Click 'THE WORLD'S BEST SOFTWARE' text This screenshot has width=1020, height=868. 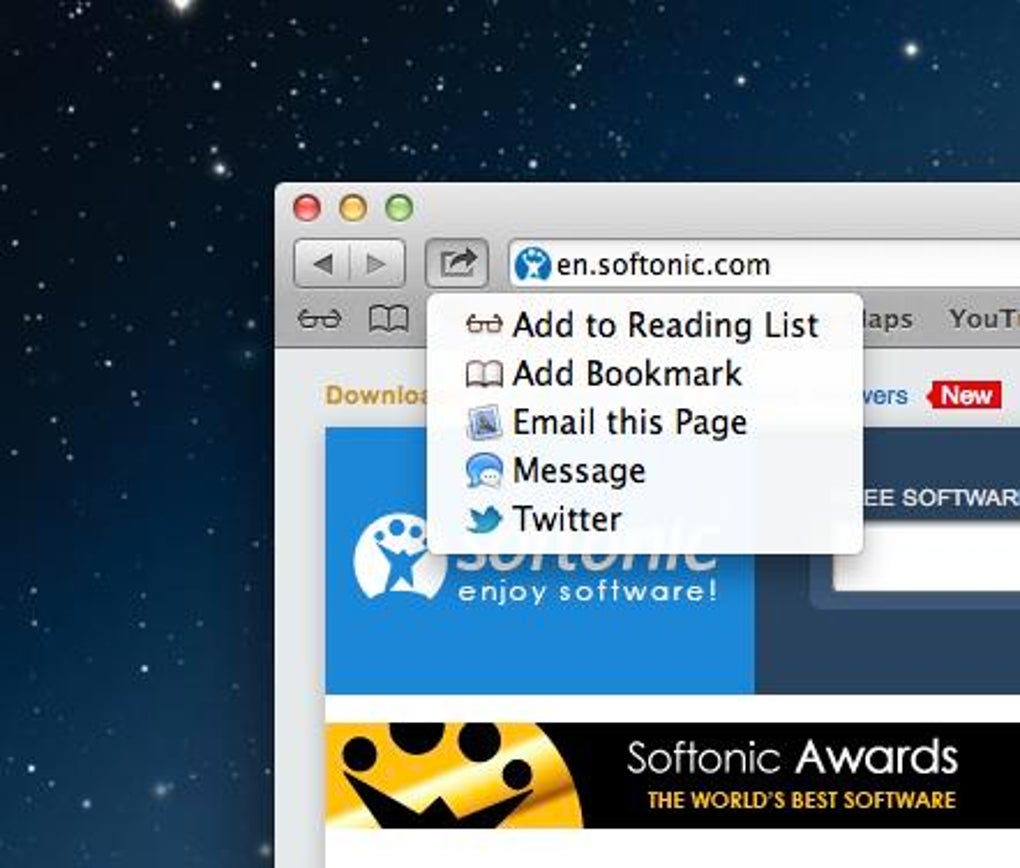click(x=802, y=799)
